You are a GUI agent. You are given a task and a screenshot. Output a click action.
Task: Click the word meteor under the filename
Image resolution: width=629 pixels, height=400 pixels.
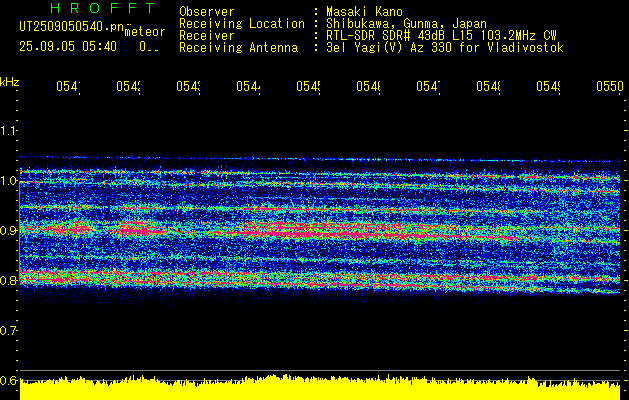(145, 32)
